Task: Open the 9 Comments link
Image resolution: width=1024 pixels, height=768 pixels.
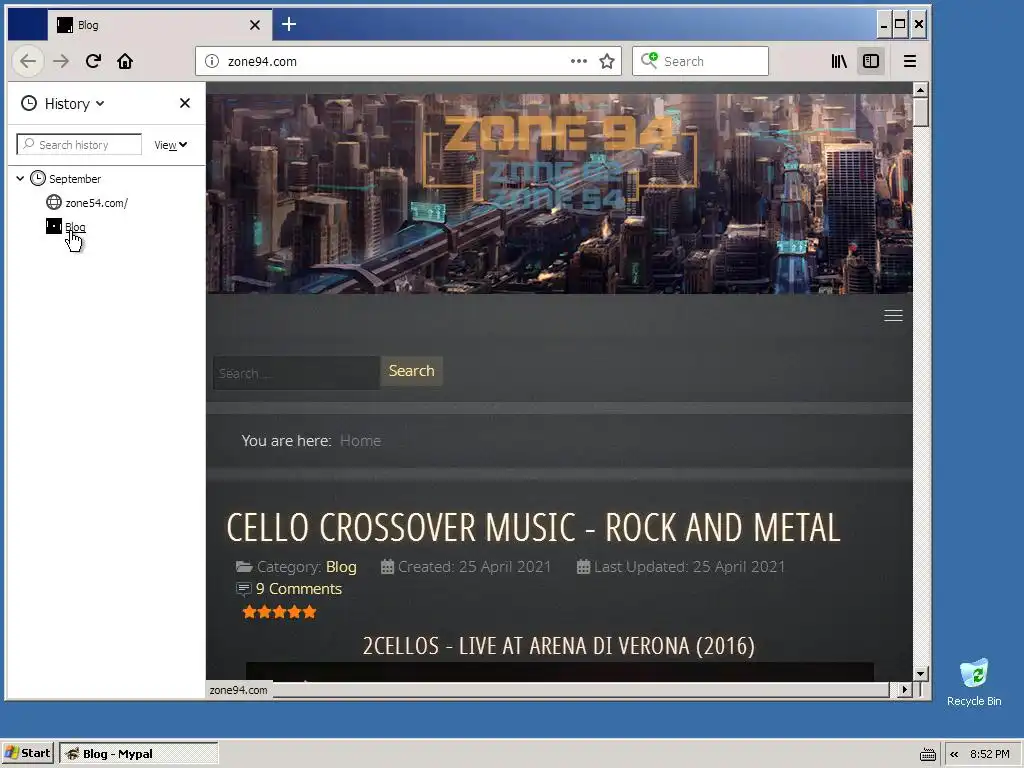Action: (x=298, y=589)
